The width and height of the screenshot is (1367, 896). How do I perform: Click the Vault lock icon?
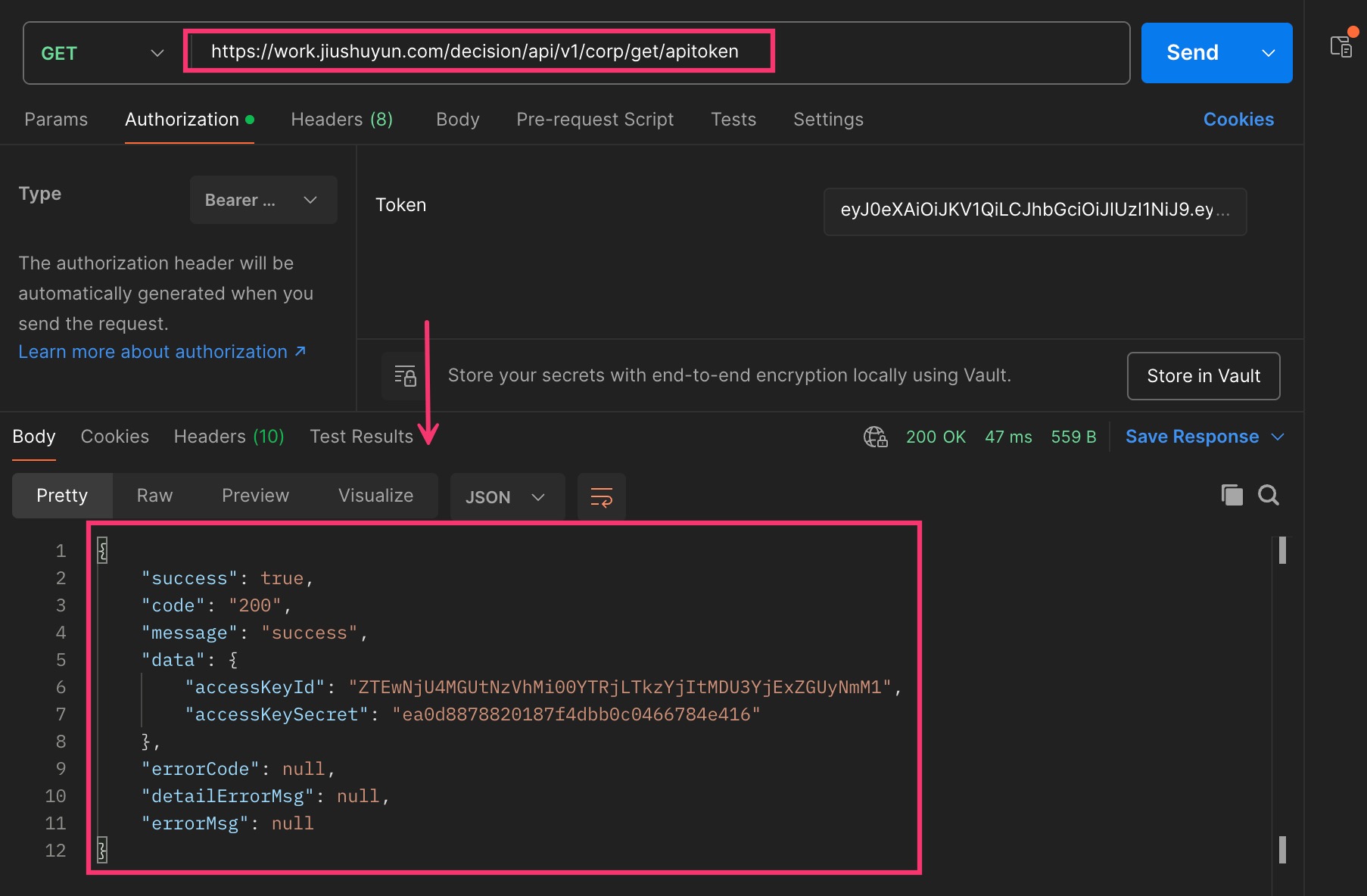pyautogui.click(x=405, y=375)
